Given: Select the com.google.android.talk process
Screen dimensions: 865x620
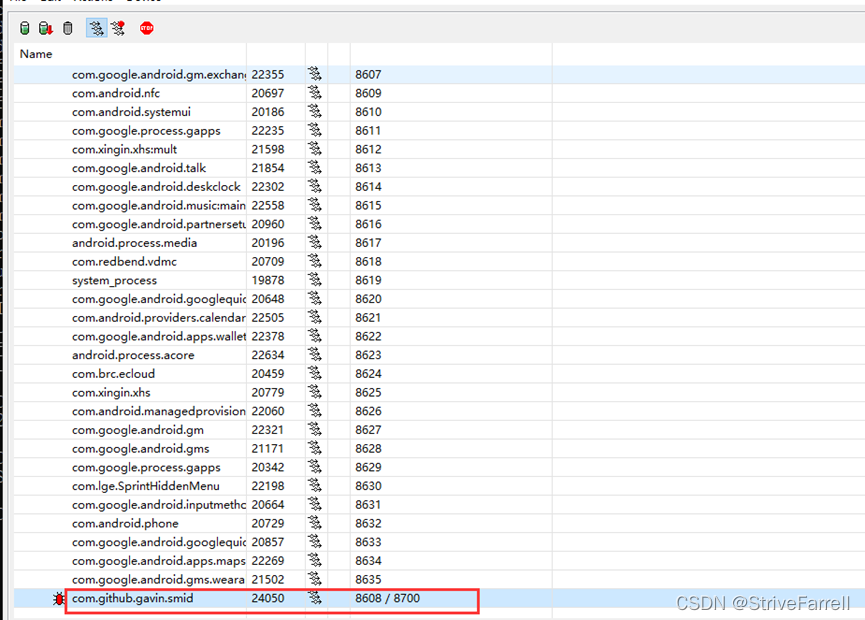Looking at the screenshot, I should point(139,168).
